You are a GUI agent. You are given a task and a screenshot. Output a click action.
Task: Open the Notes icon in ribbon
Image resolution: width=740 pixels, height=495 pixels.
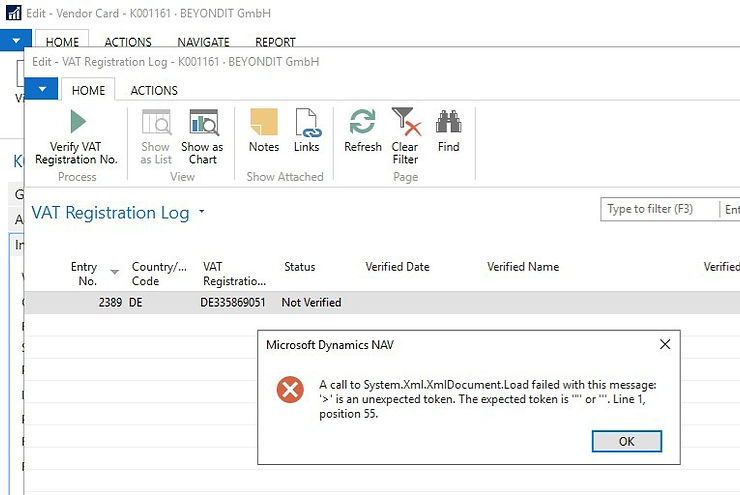coord(264,123)
